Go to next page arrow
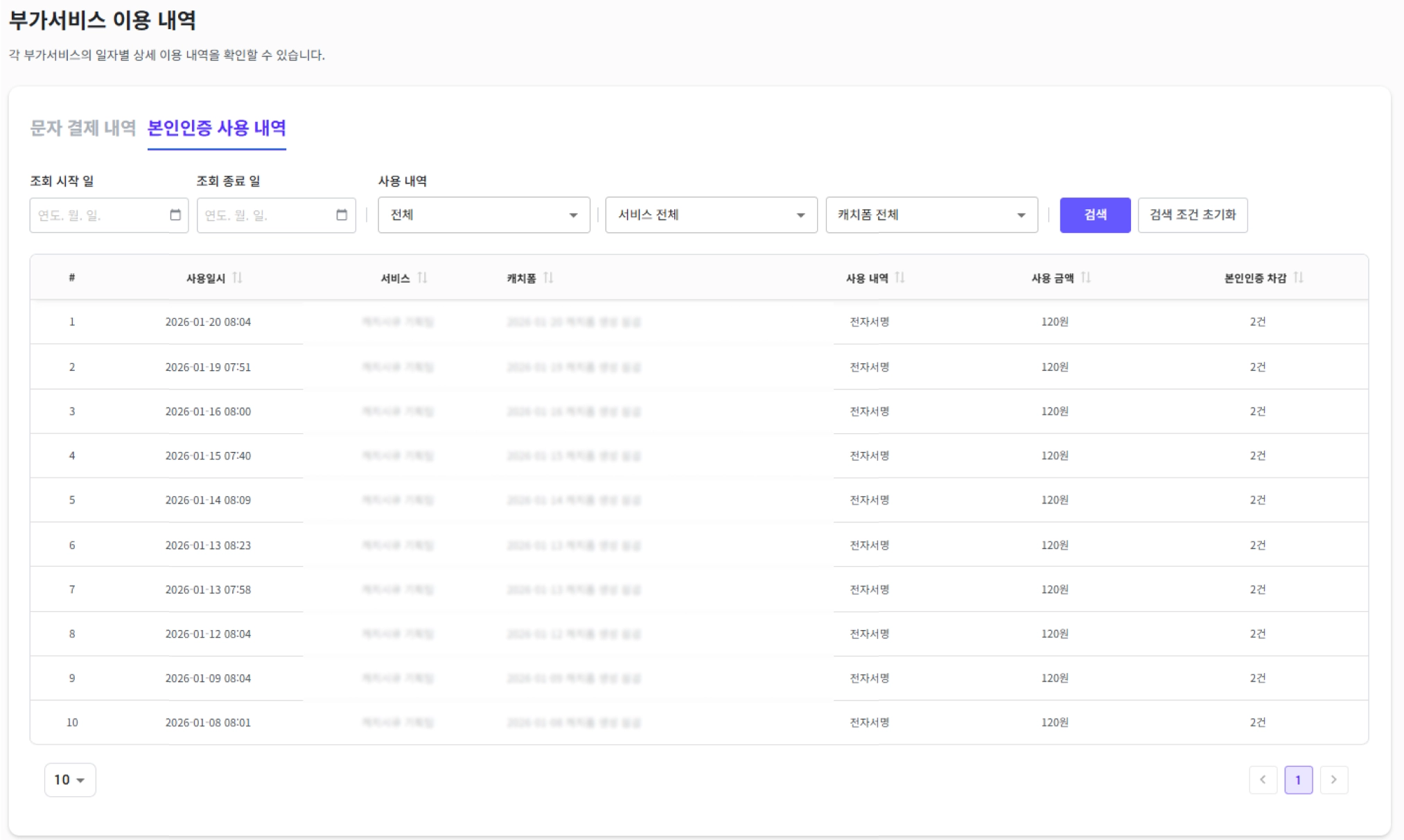 point(1333,780)
